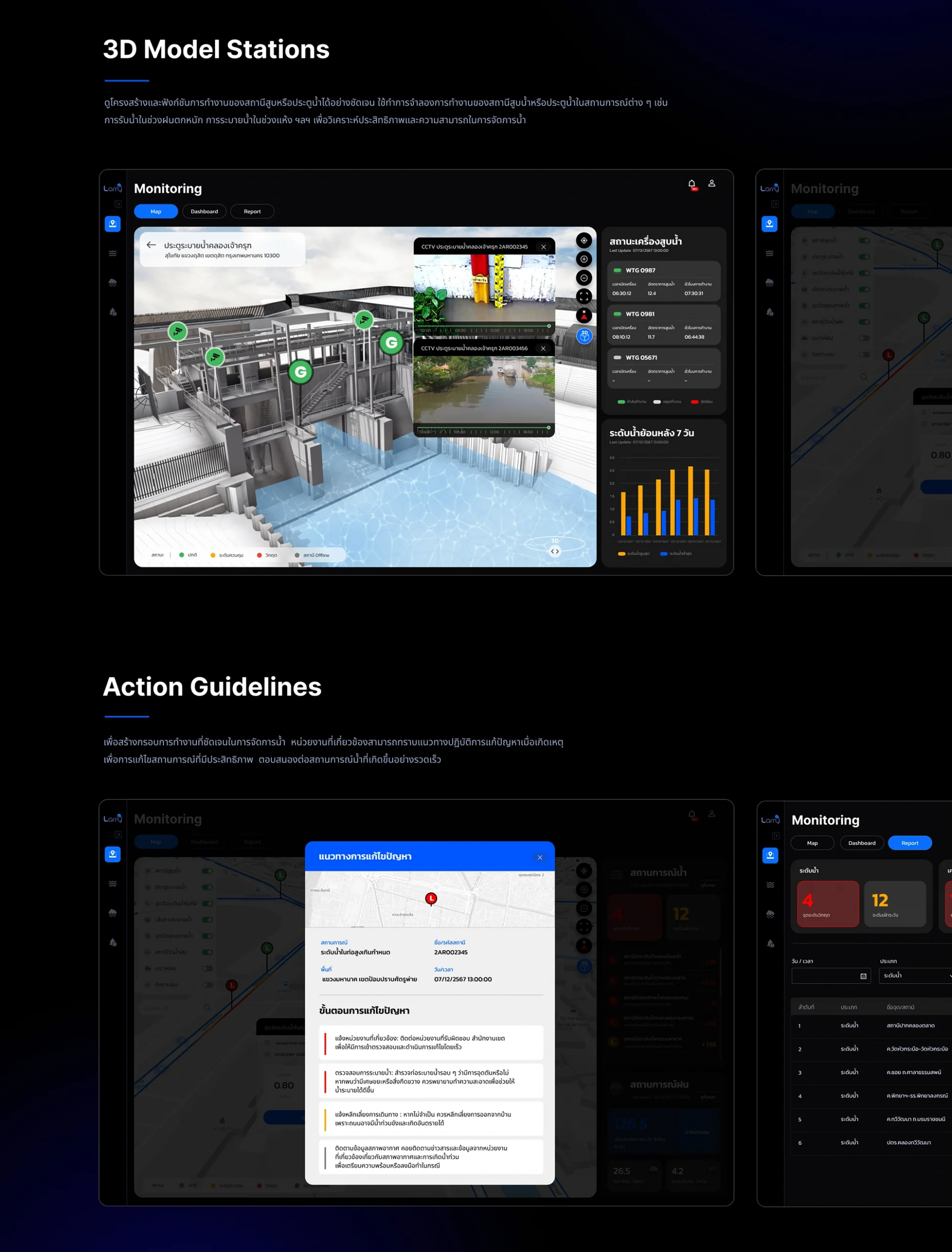Viewport: 952px width, 1252px height.
Task: Click the locate crosshair icon over the 3D model
Action: (584, 241)
